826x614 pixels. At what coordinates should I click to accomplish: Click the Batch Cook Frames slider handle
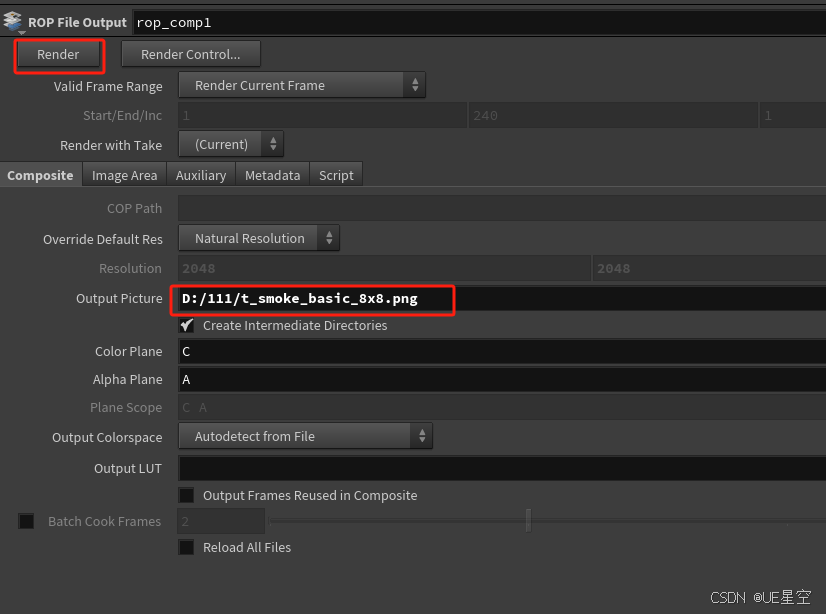pyautogui.click(x=528, y=521)
